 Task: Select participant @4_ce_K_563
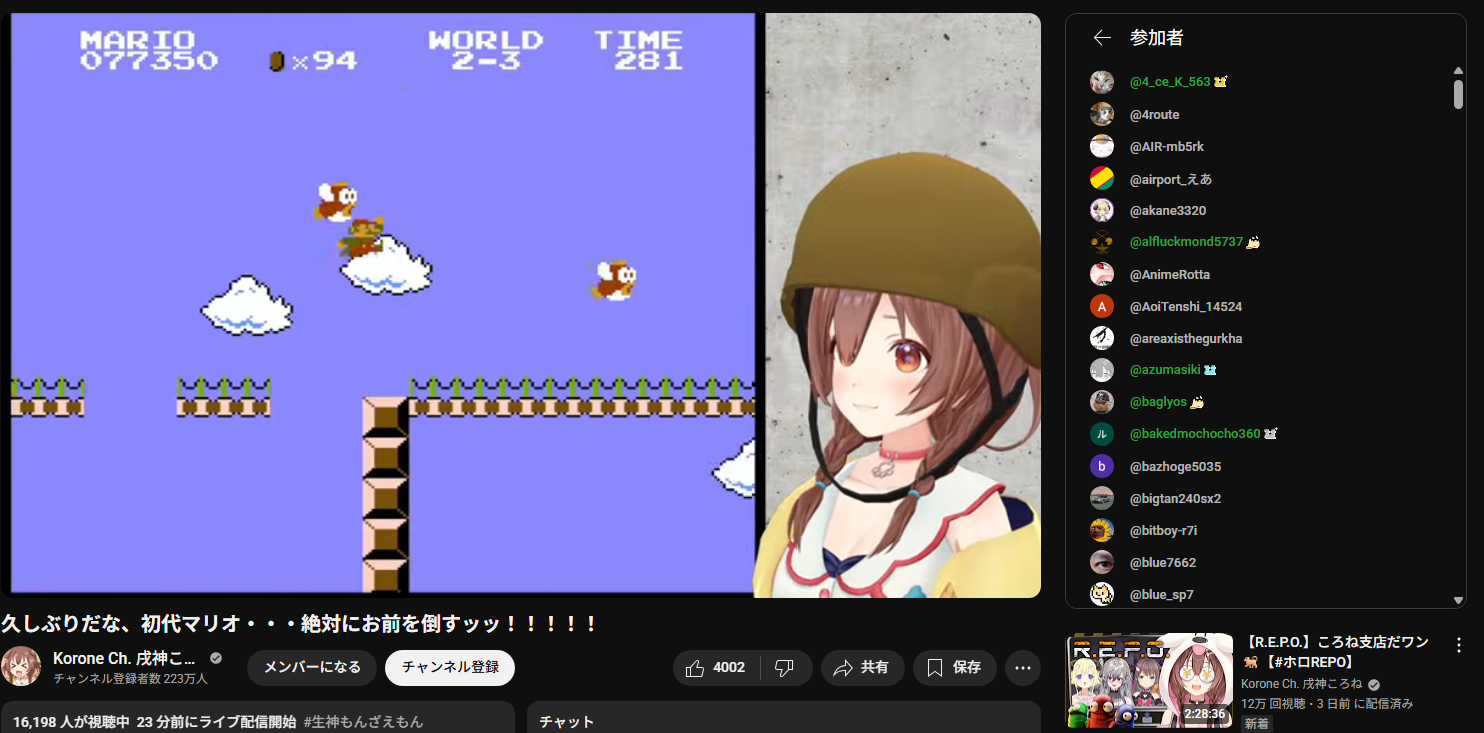(1169, 82)
